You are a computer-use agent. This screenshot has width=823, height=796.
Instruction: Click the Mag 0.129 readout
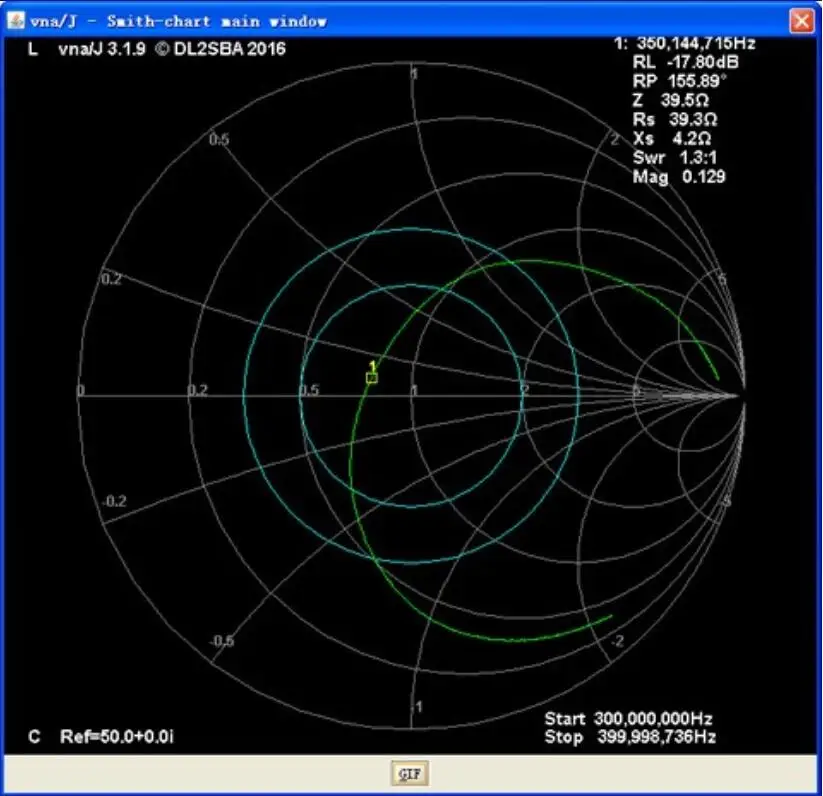point(679,176)
